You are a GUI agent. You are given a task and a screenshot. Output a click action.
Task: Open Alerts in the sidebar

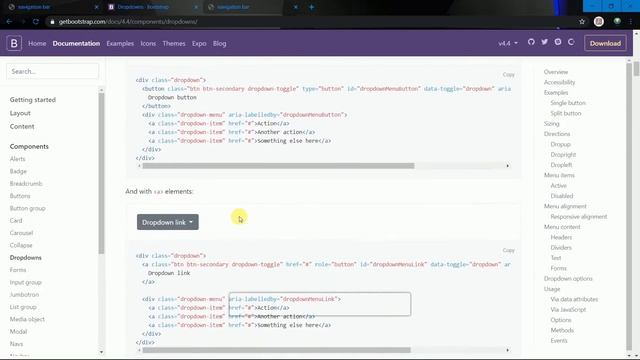pos(18,159)
